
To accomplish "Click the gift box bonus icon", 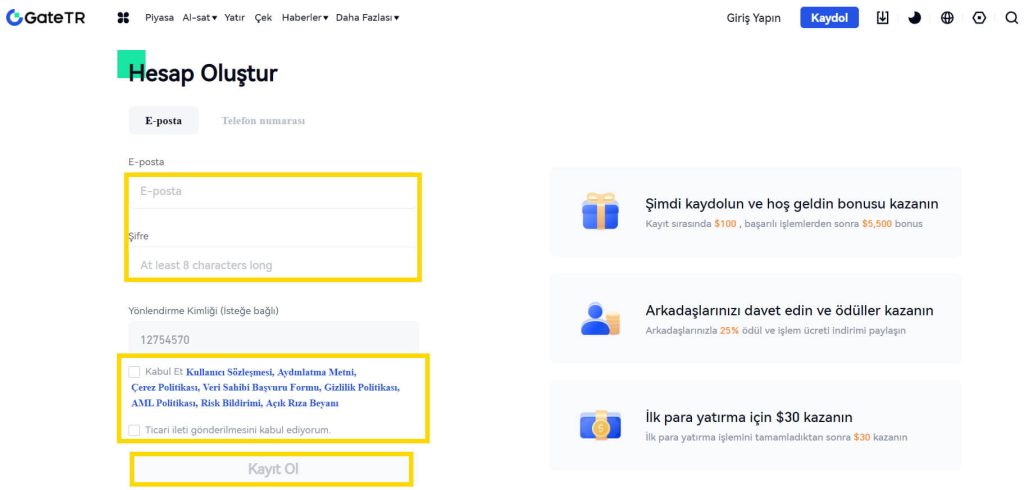I will (x=600, y=211).
